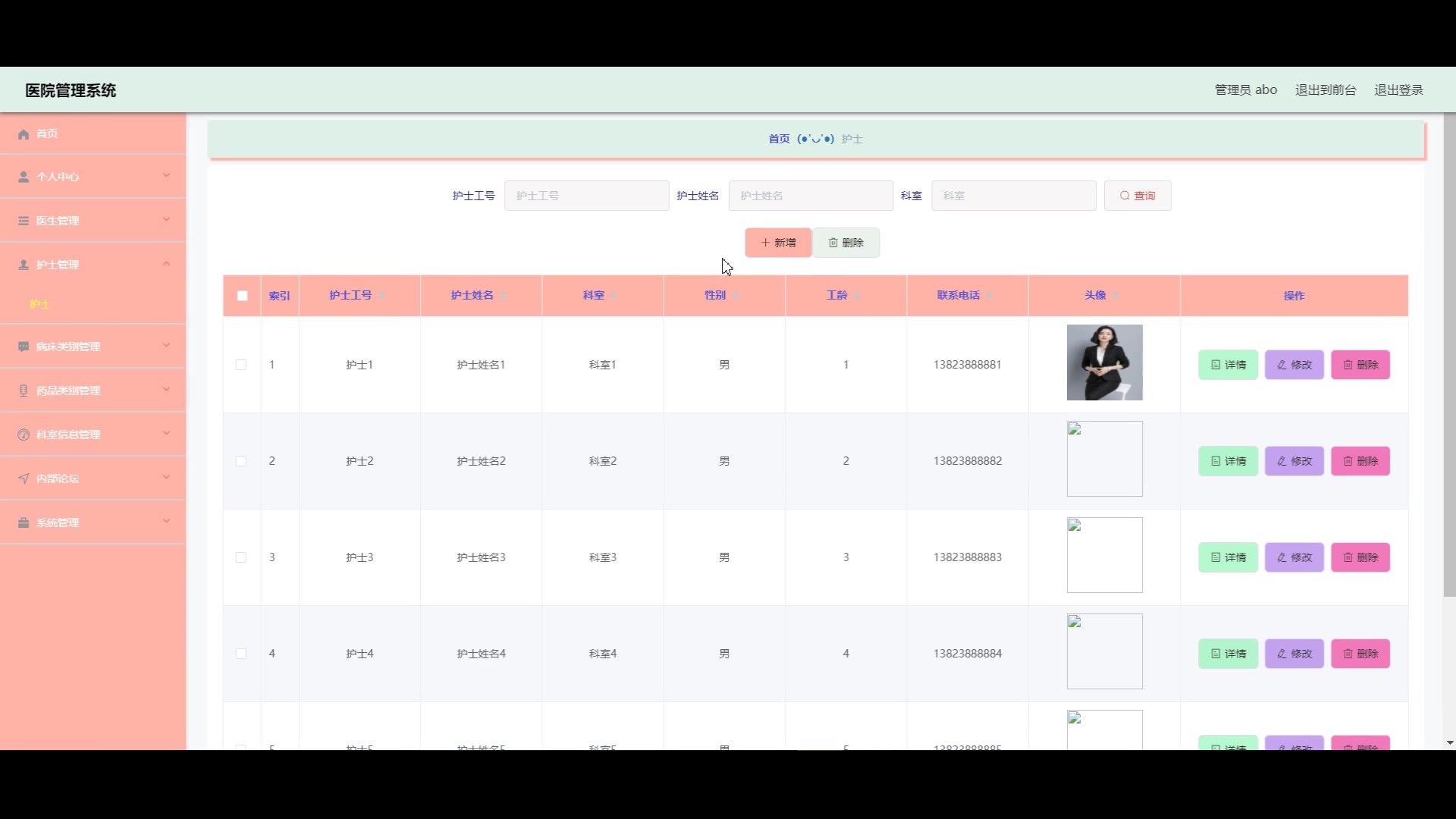Viewport: 1456px width, 819px height.
Task: Click the 查询 search button
Action: [x=1137, y=196]
